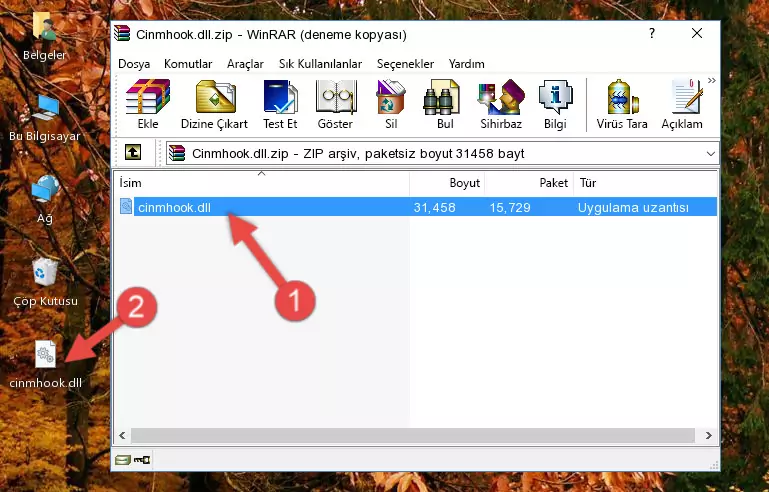
Task: Click the horizontal scrollbar left arrow
Action: pyautogui.click(x=122, y=435)
